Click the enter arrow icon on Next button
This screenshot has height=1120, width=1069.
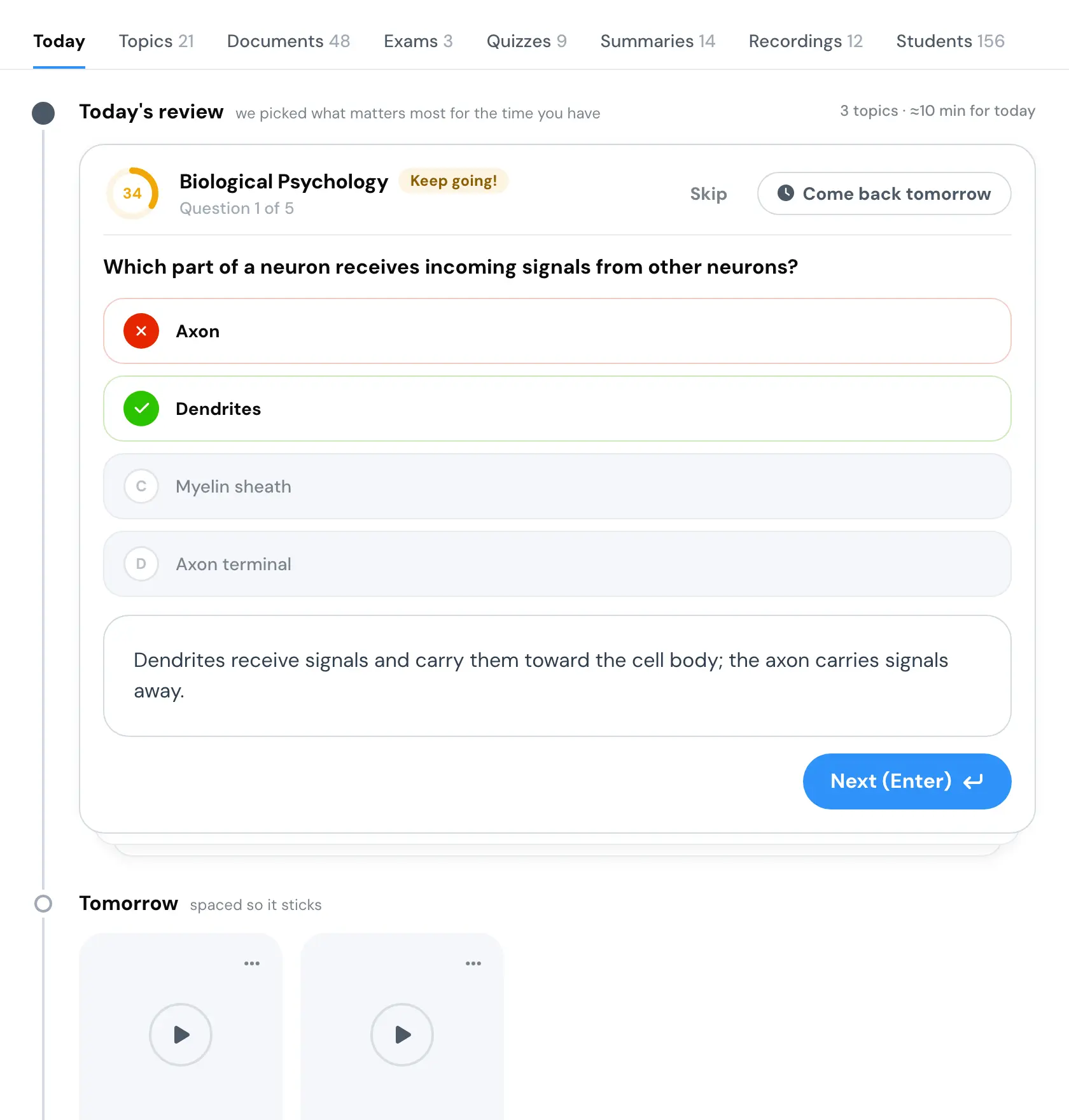(x=973, y=781)
